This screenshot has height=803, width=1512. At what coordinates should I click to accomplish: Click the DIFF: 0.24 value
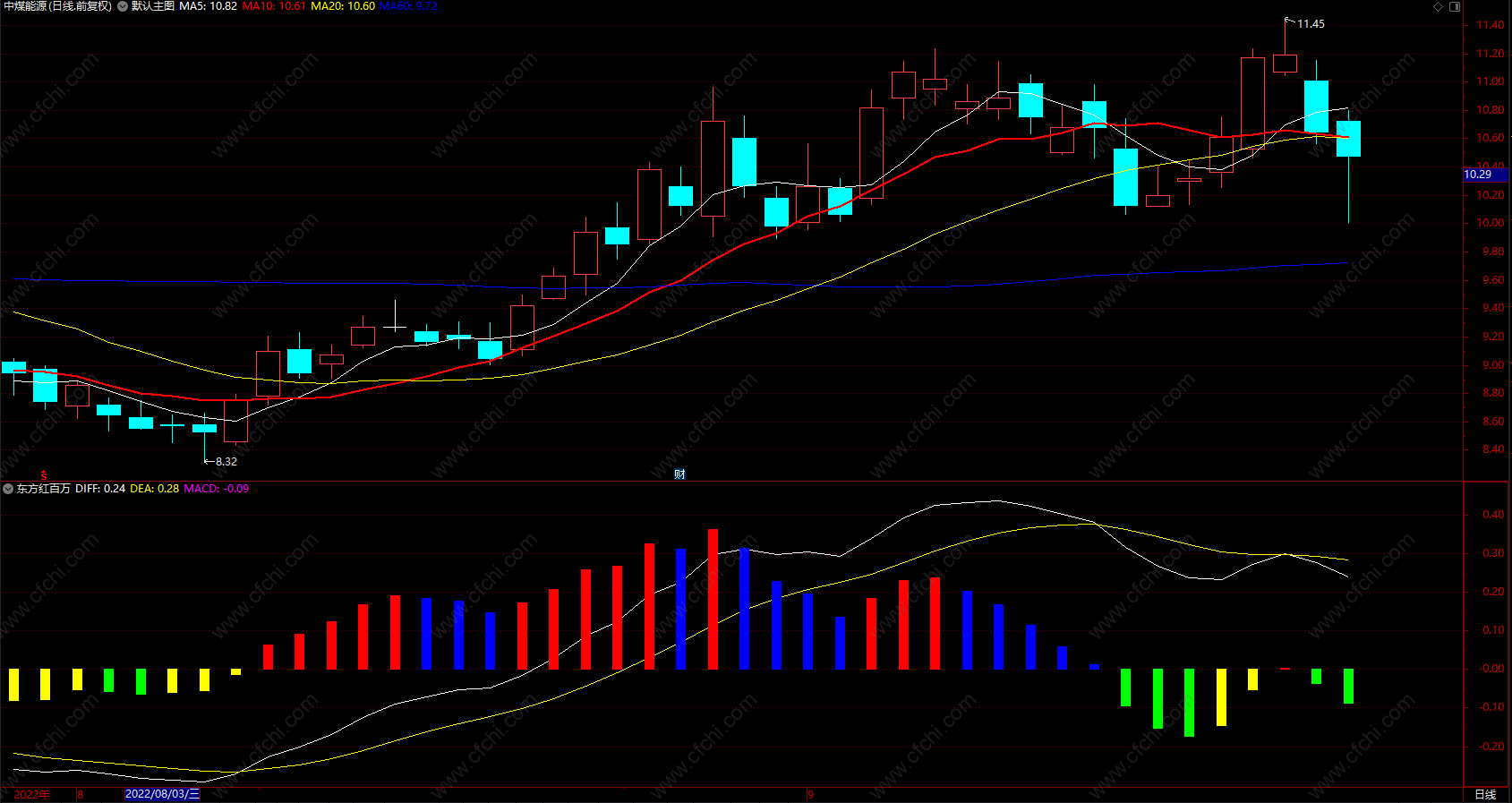[100, 489]
